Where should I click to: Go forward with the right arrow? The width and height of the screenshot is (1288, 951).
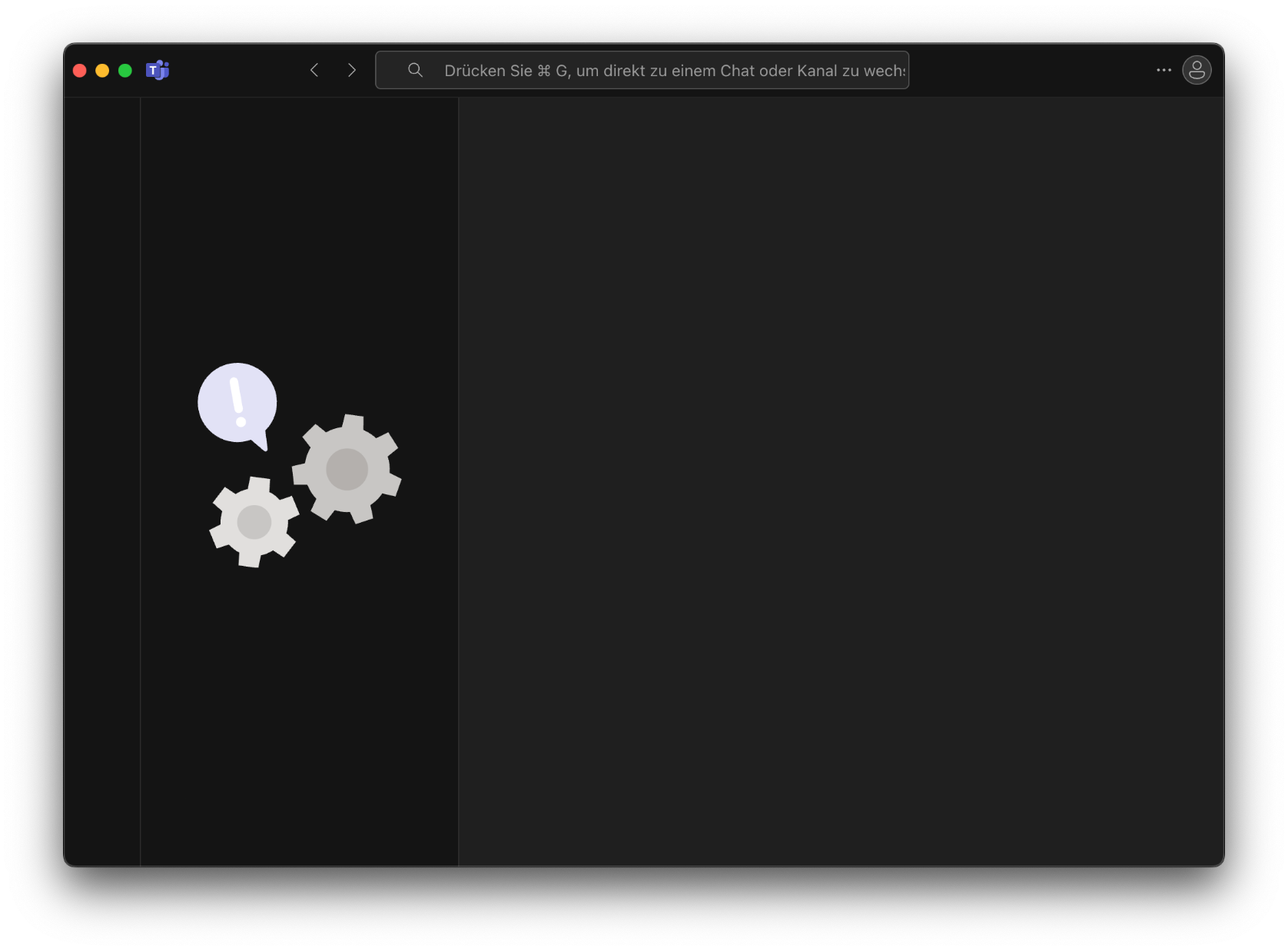tap(351, 70)
